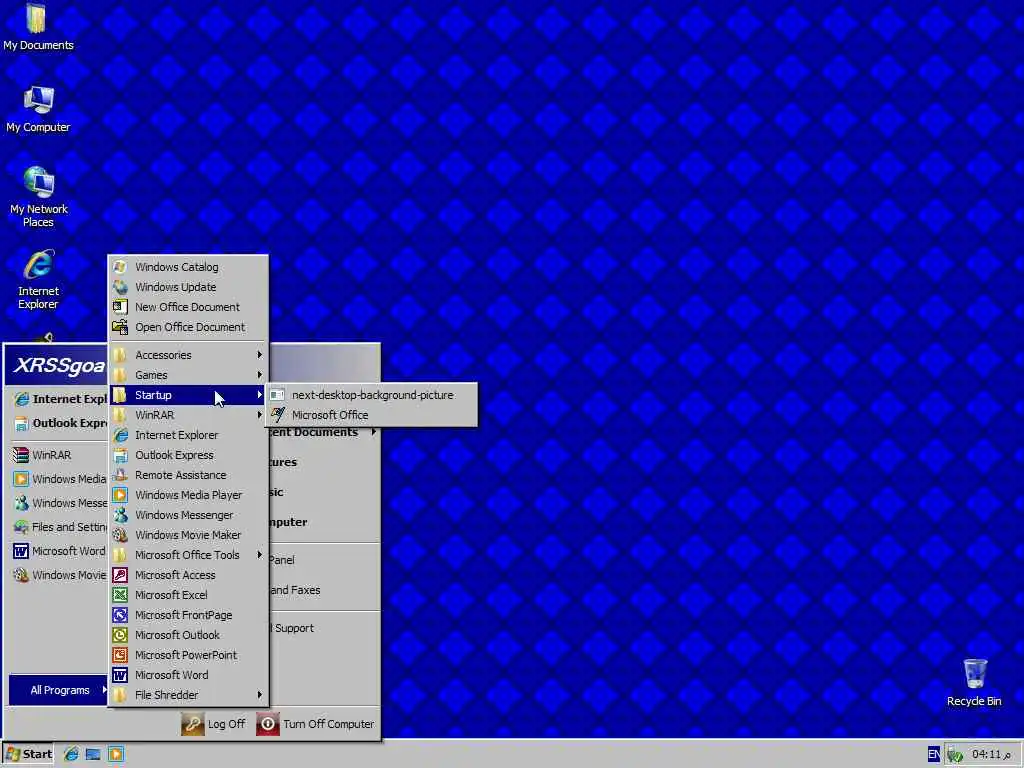Click the All Programs button
This screenshot has width=1024, height=768.
[x=59, y=690]
